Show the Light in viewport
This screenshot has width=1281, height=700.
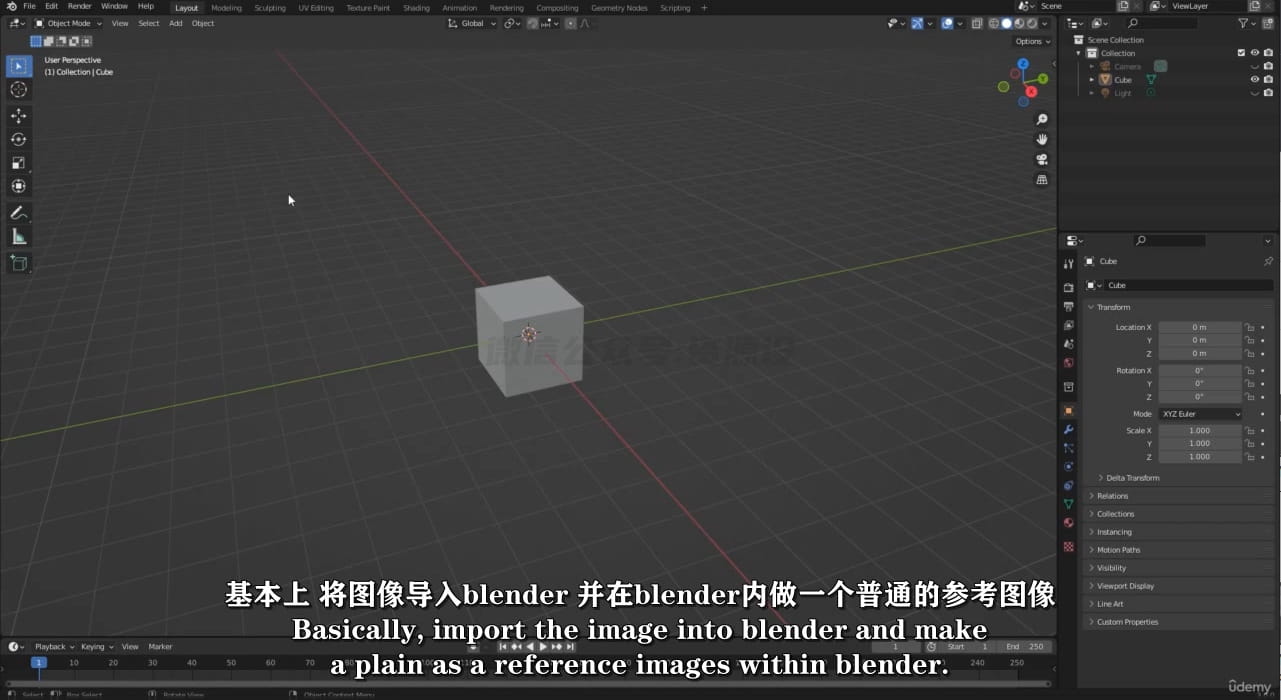[1255, 93]
